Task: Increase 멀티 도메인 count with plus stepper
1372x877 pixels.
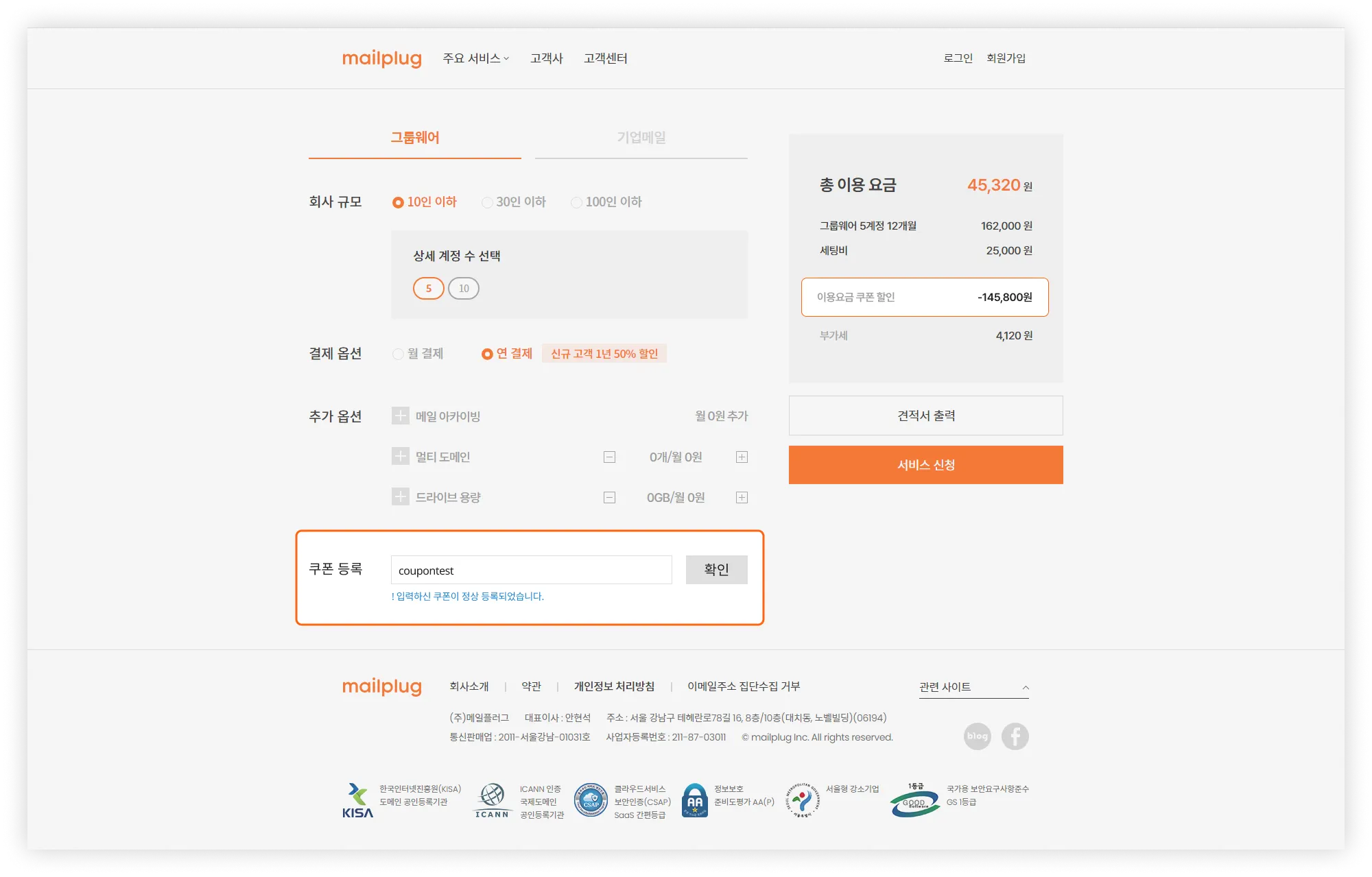Action: 742,457
